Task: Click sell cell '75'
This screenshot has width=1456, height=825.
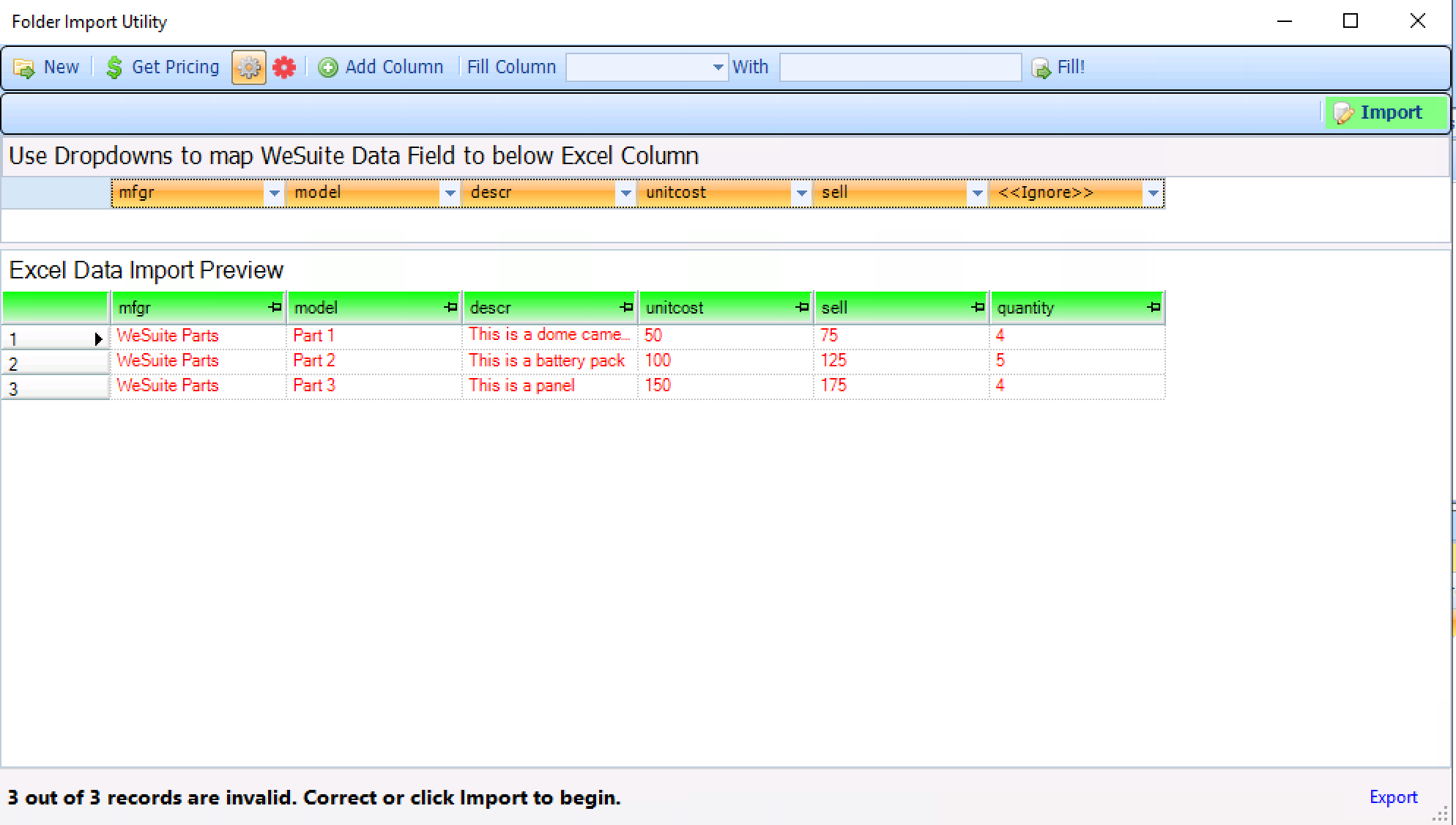Action: 902,336
